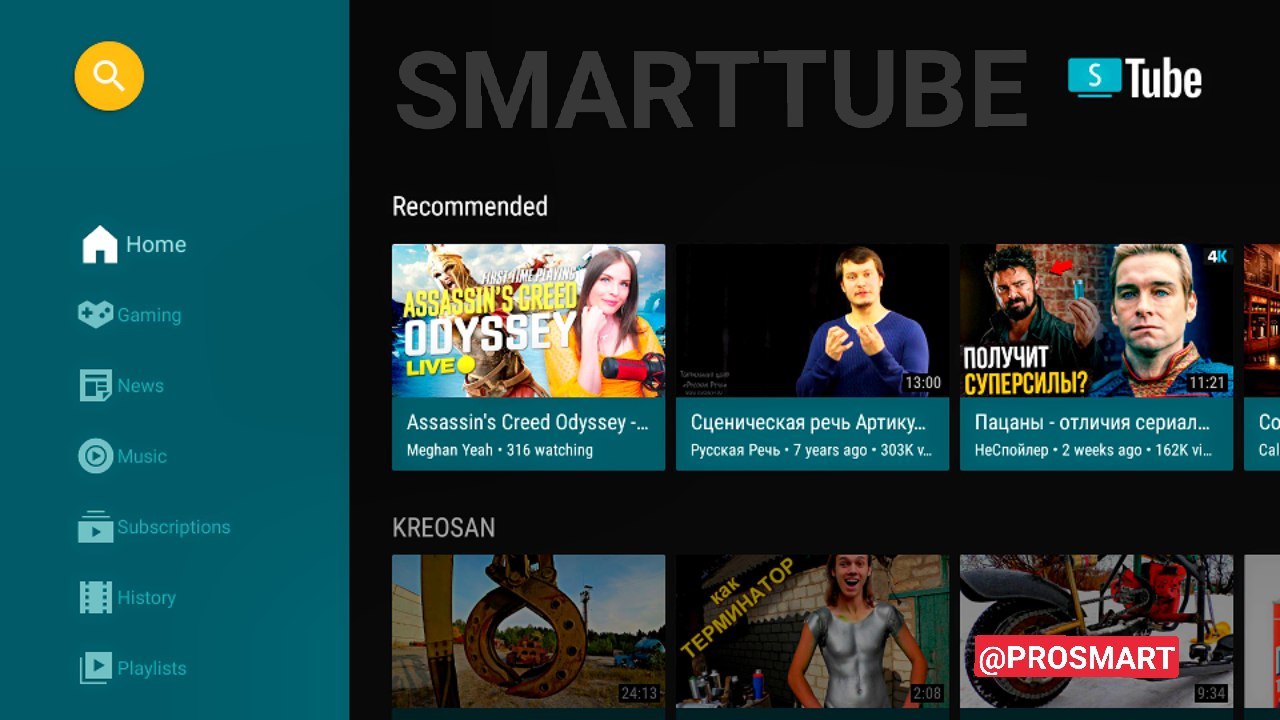Select the 'Assassin's Creed Odyssey -...' title
This screenshot has height=720, width=1280.
coord(528,422)
